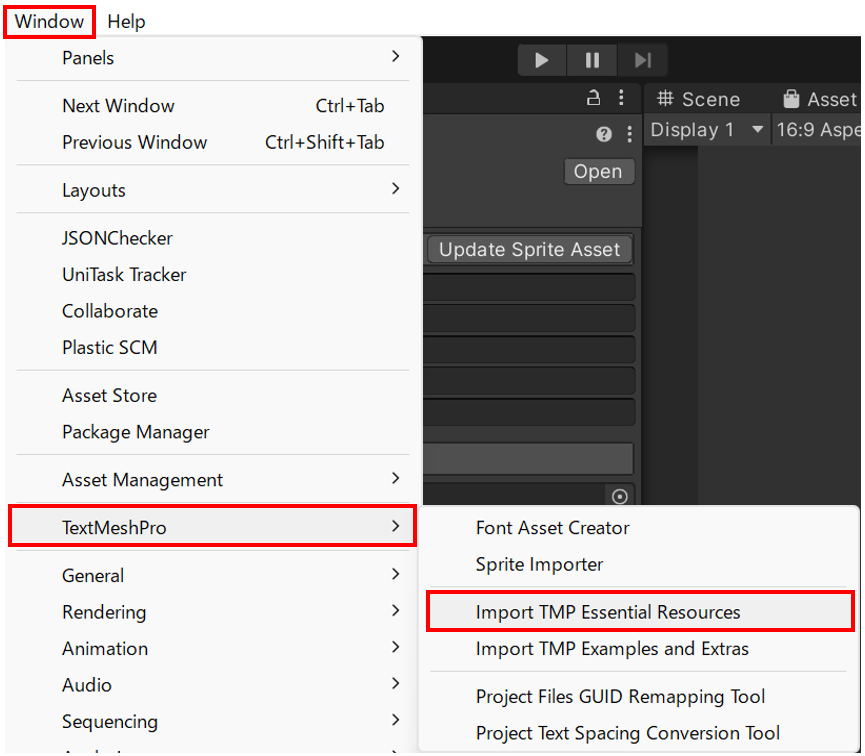Click Import TMP Essential Resources
The height and width of the screenshot is (756, 865).
(x=640, y=611)
